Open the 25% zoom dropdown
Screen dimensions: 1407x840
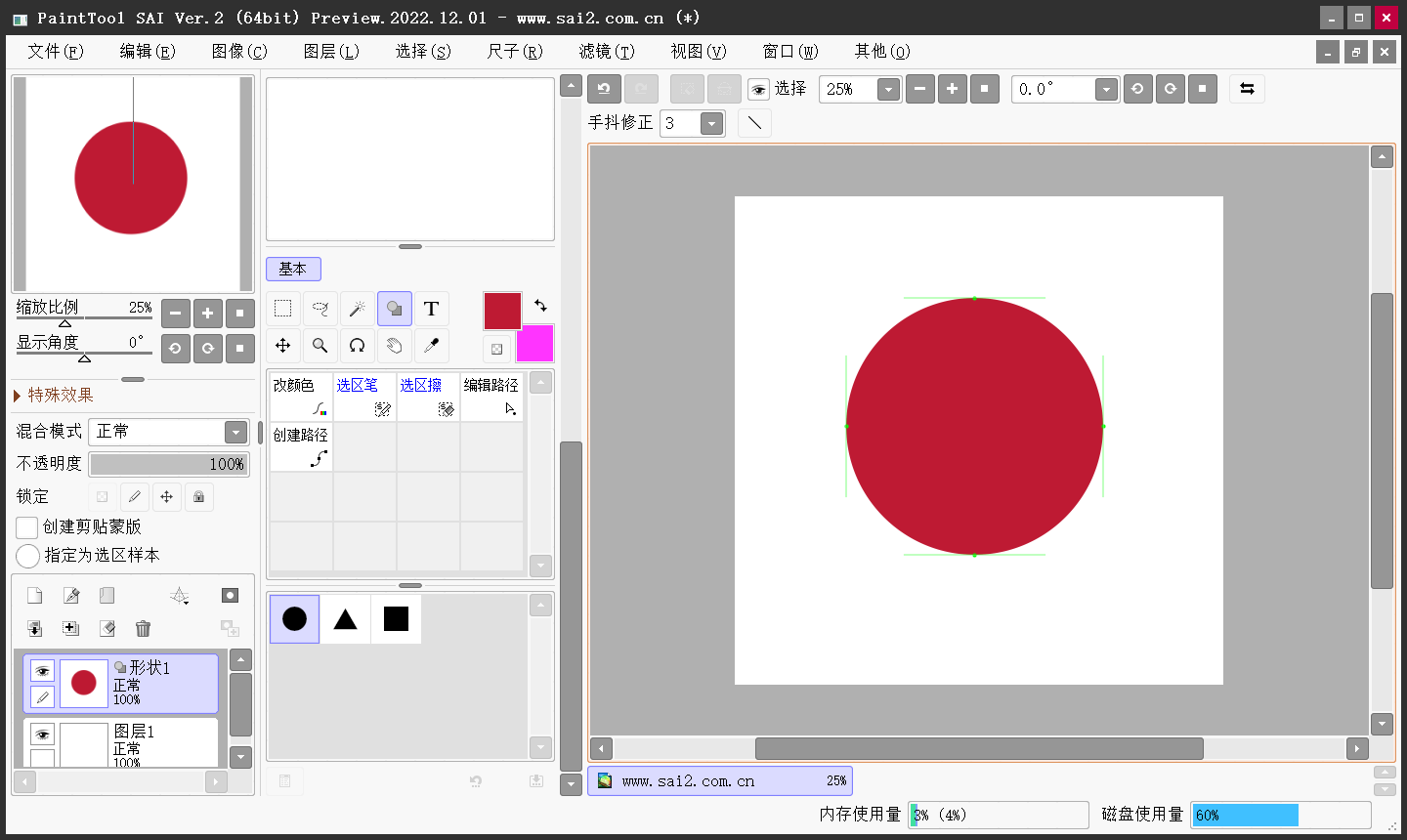pyautogui.click(x=888, y=90)
